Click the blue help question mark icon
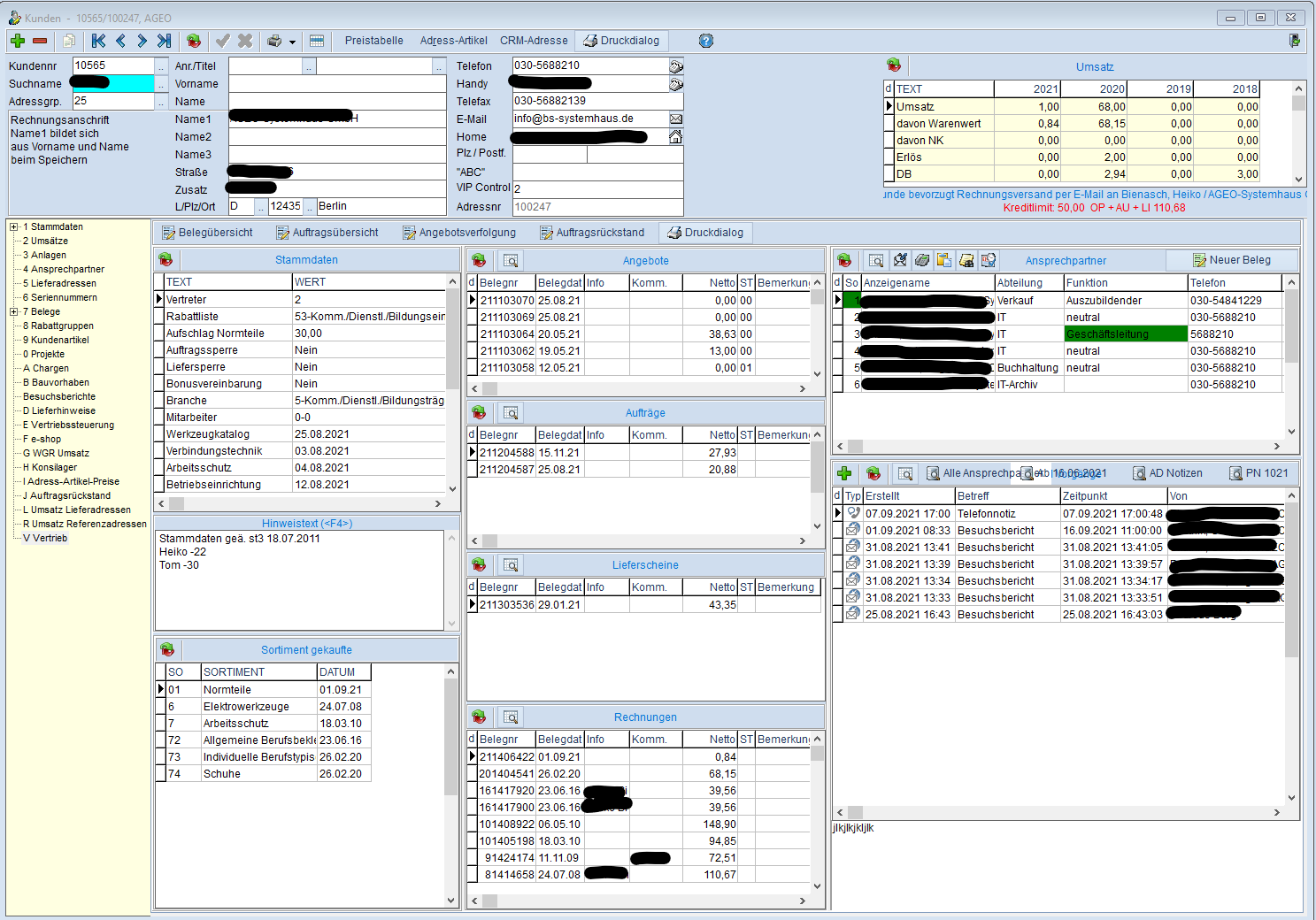The height and width of the screenshot is (920, 1316). [705, 41]
